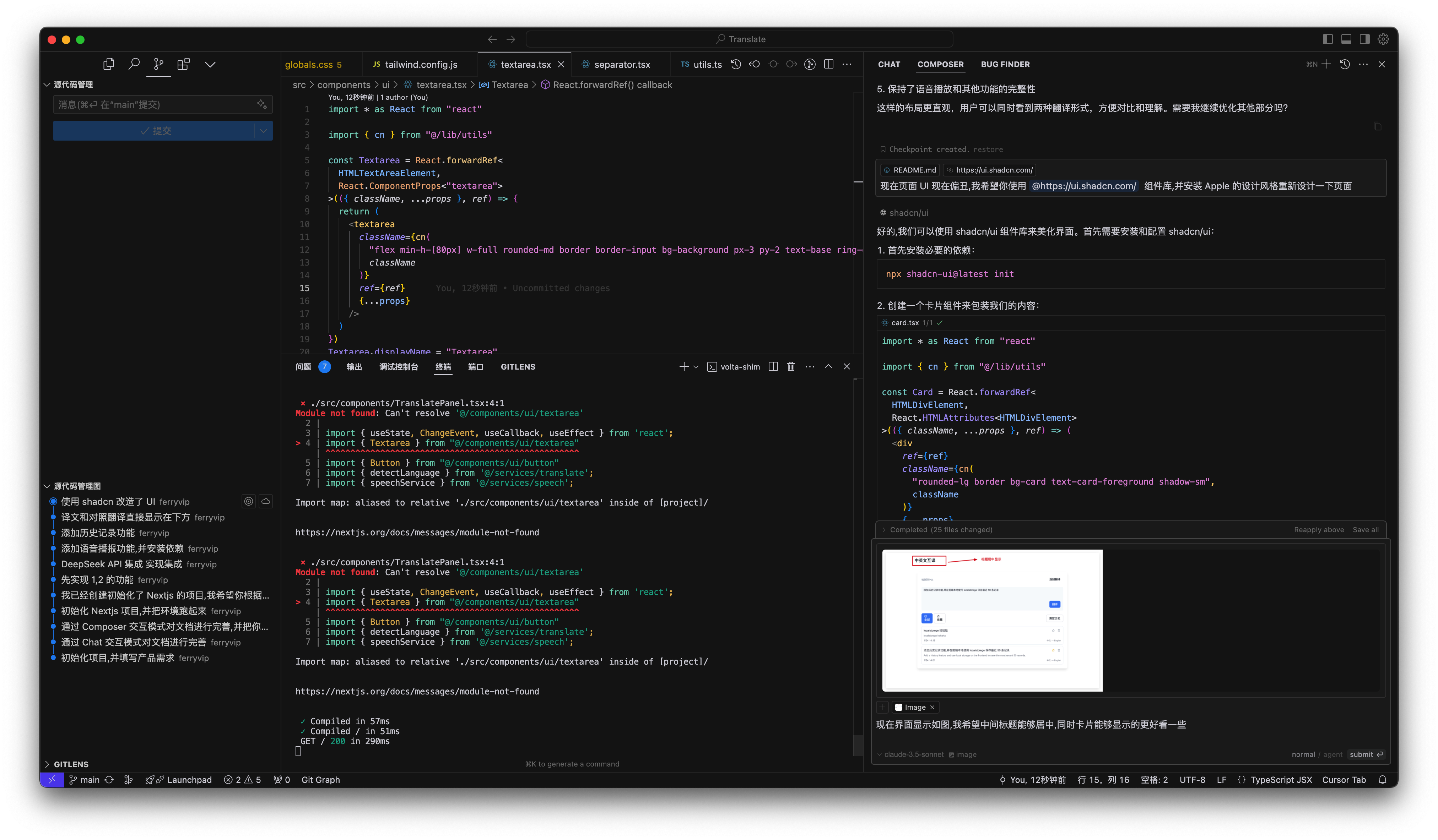Open the Extensions view icon
This screenshot has height=840, width=1438.
coord(183,64)
